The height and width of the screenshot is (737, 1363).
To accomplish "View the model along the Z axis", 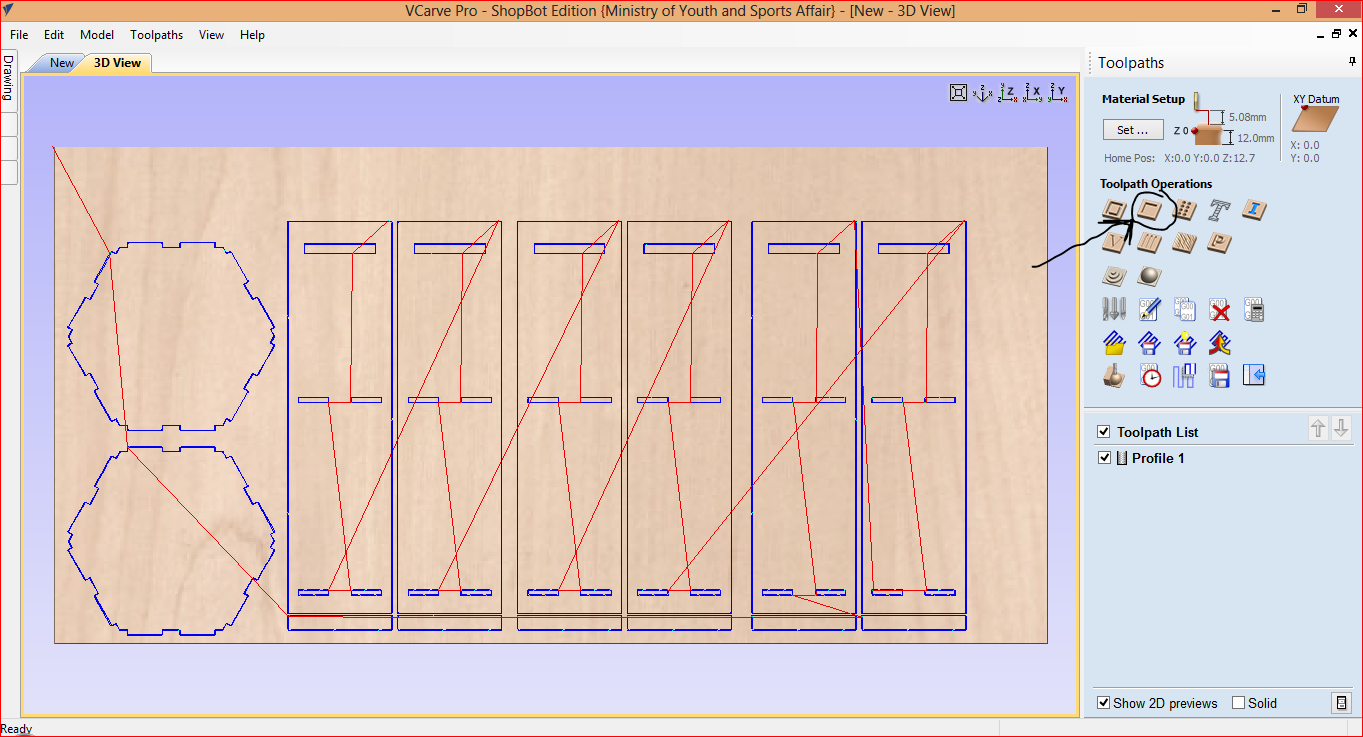I will pos(1008,93).
